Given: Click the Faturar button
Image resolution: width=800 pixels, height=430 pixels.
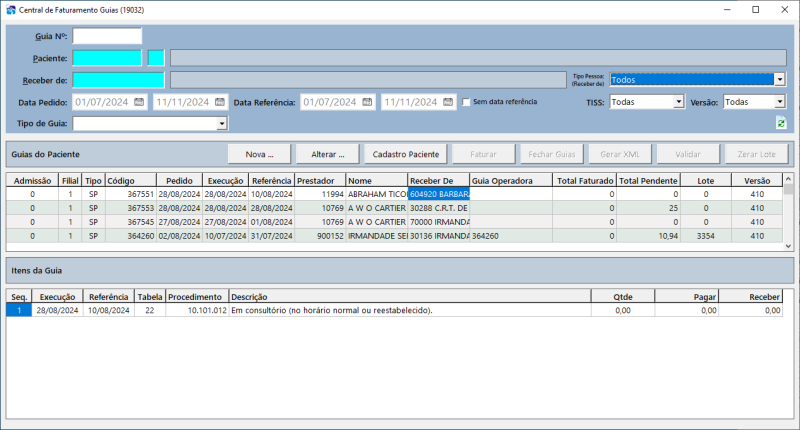Looking at the screenshot, I should (483, 154).
